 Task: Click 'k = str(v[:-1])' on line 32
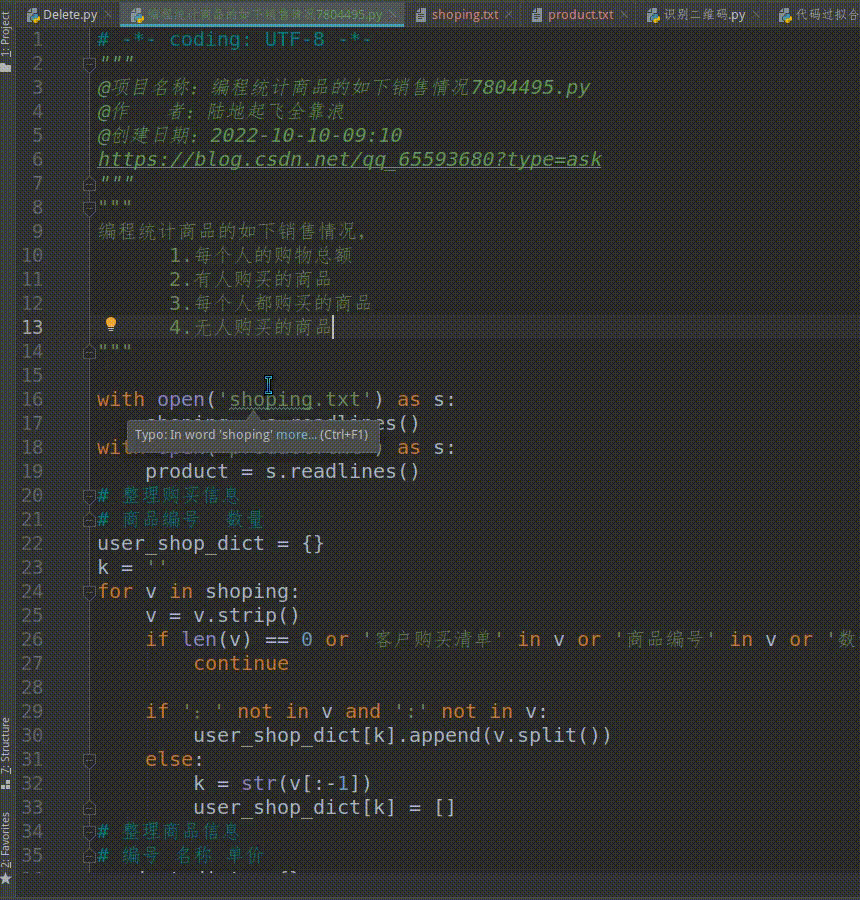point(282,783)
